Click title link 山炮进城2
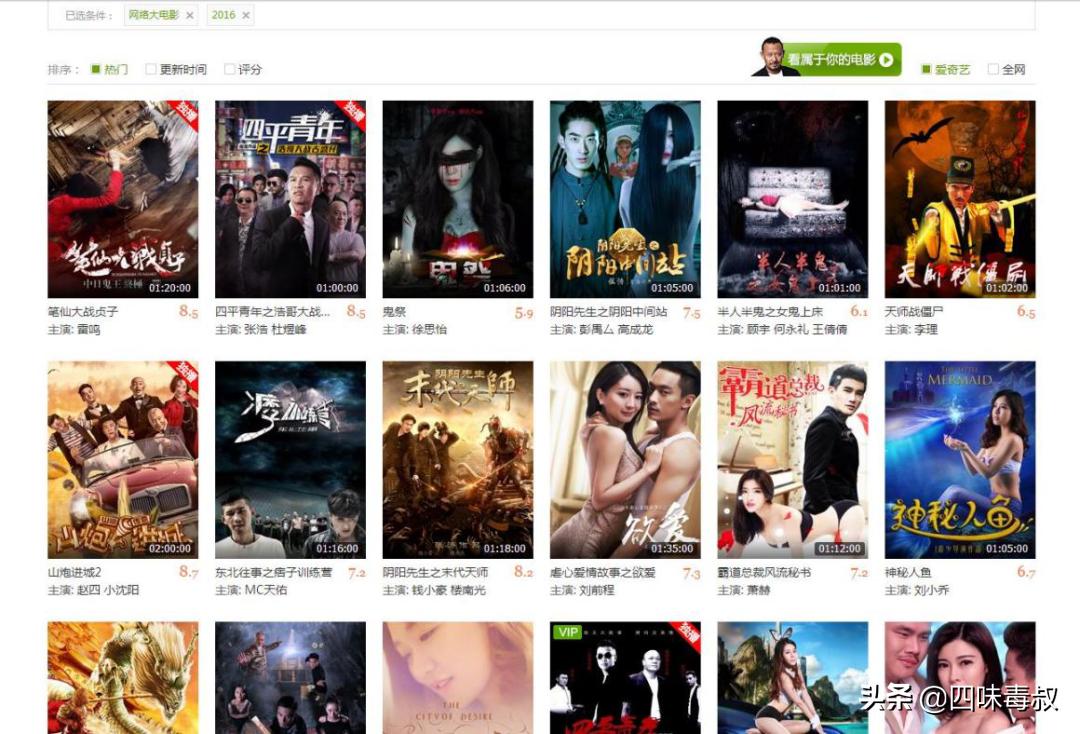Screen dimensions: 1080x734 tap(74, 572)
